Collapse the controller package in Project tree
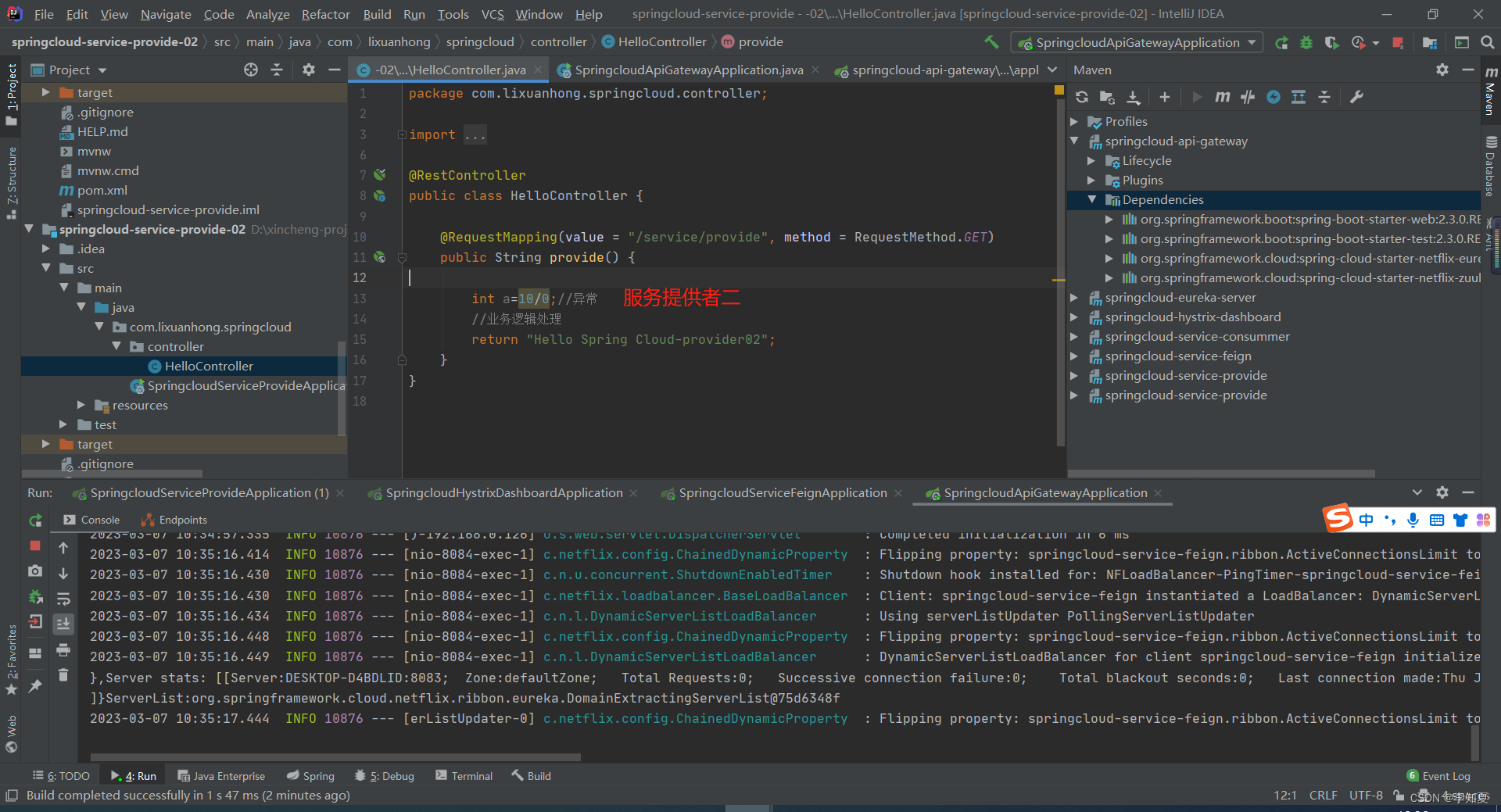 pos(116,346)
